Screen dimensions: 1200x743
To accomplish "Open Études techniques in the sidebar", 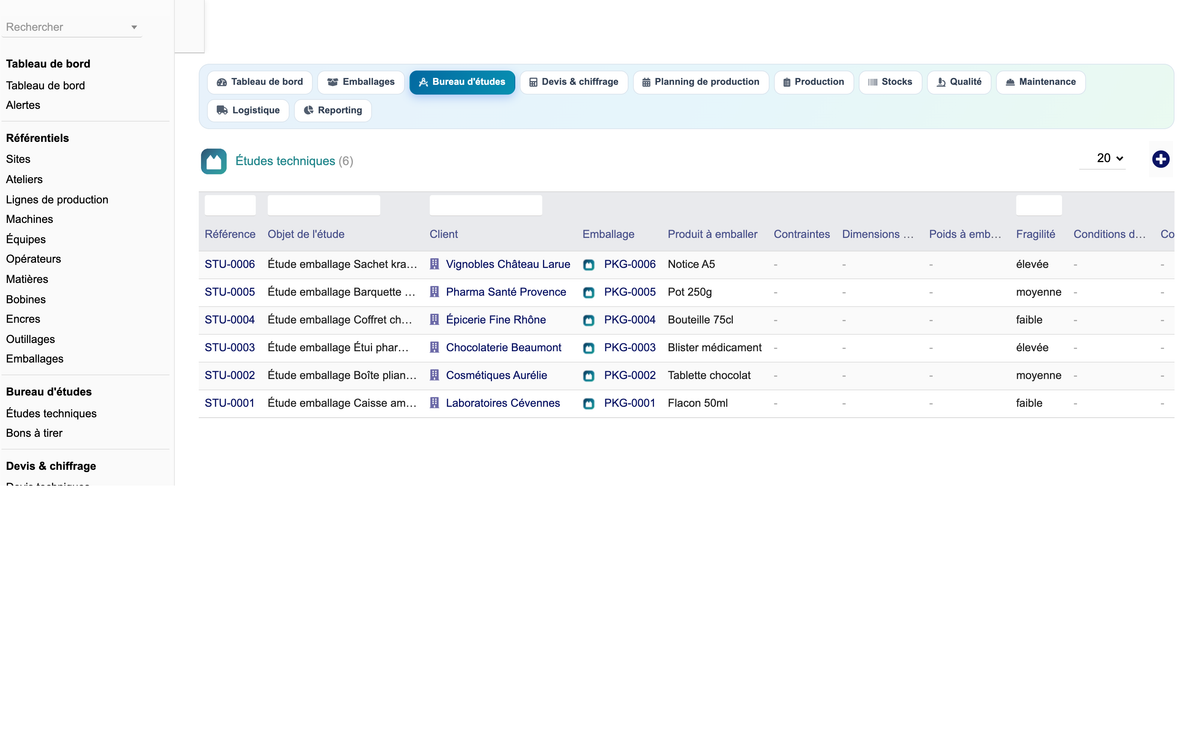I will [x=51, y=413].
